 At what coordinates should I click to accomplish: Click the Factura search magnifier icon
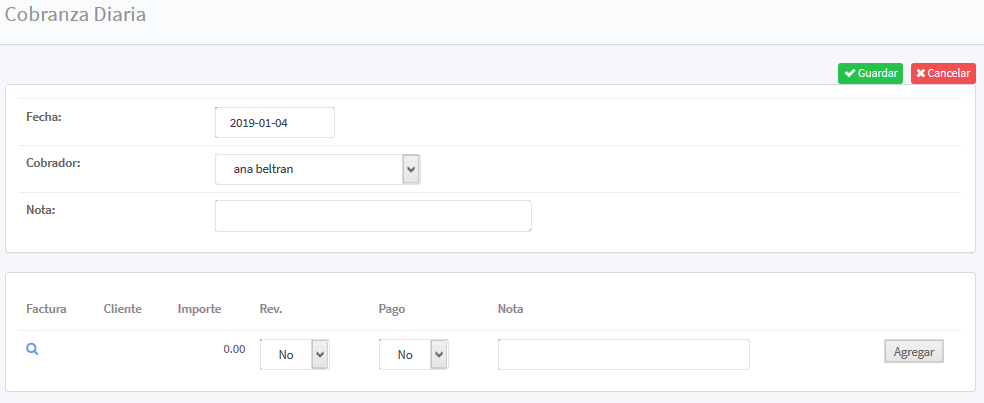[32, 349]
